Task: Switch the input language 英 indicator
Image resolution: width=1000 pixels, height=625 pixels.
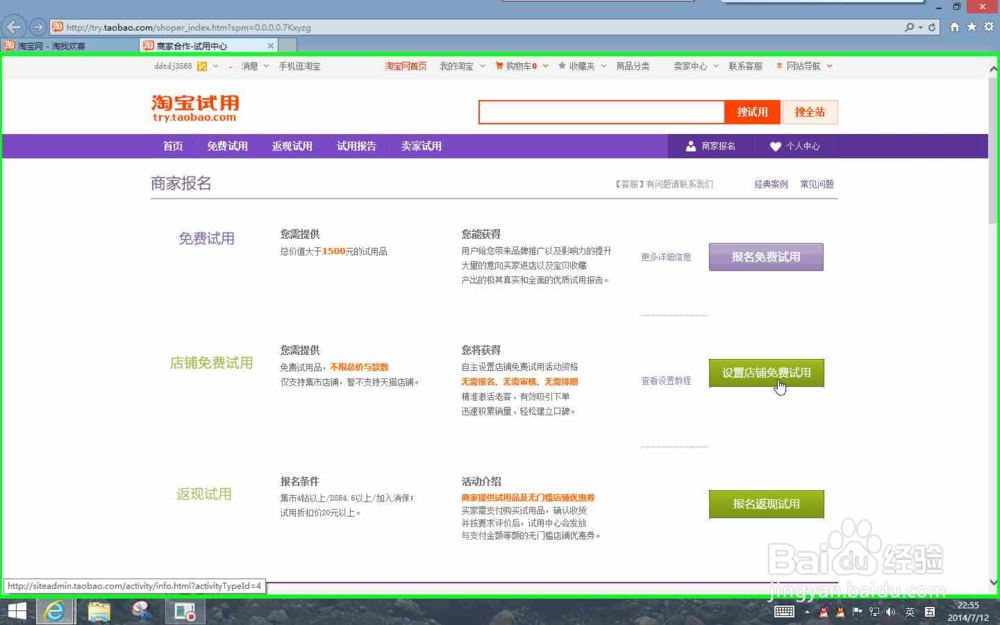Action: (909, 612)
